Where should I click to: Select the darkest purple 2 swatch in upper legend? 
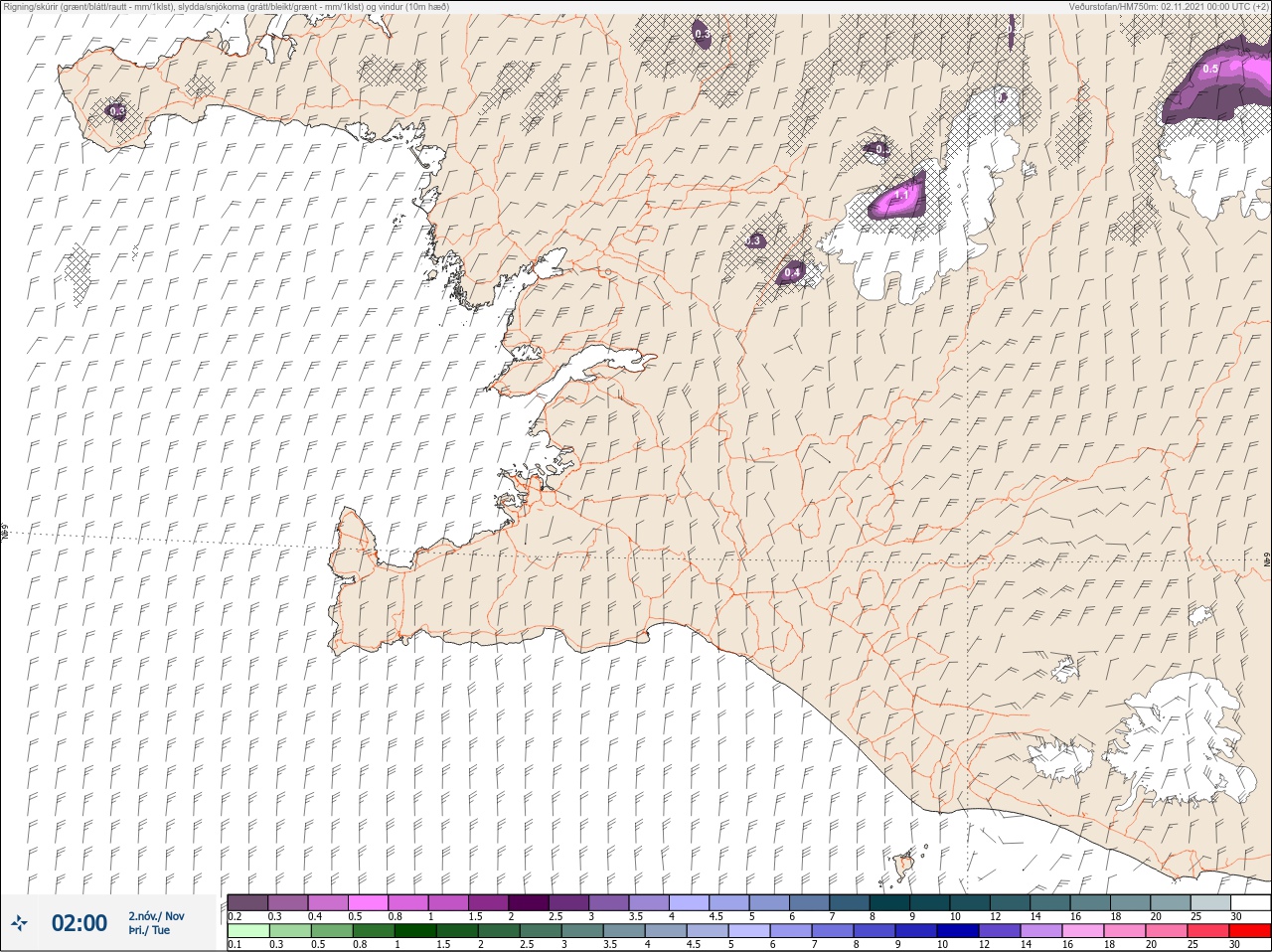click(529, 902)
